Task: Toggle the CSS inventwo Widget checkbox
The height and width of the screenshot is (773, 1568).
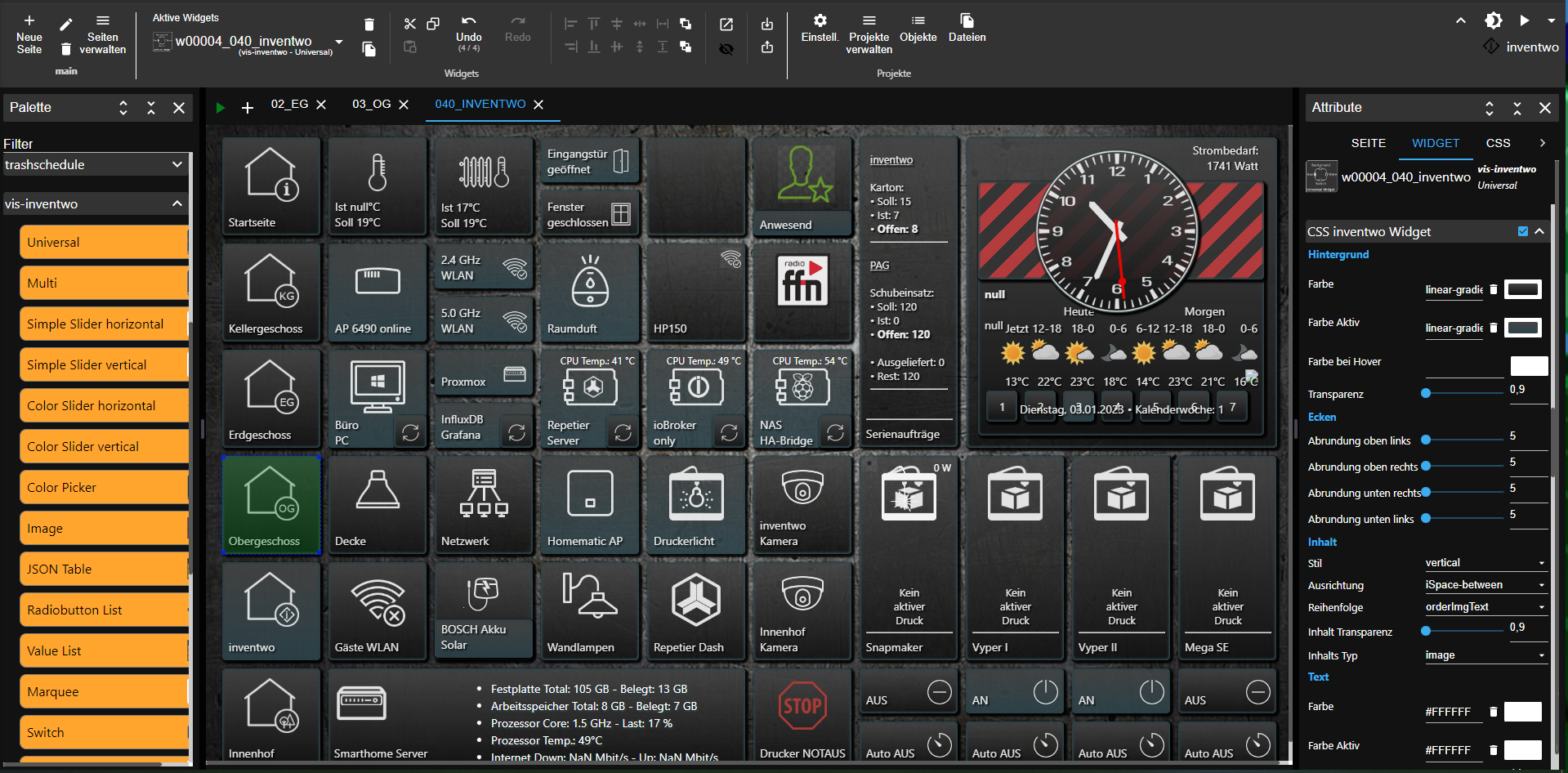Action: (1523, 231)
